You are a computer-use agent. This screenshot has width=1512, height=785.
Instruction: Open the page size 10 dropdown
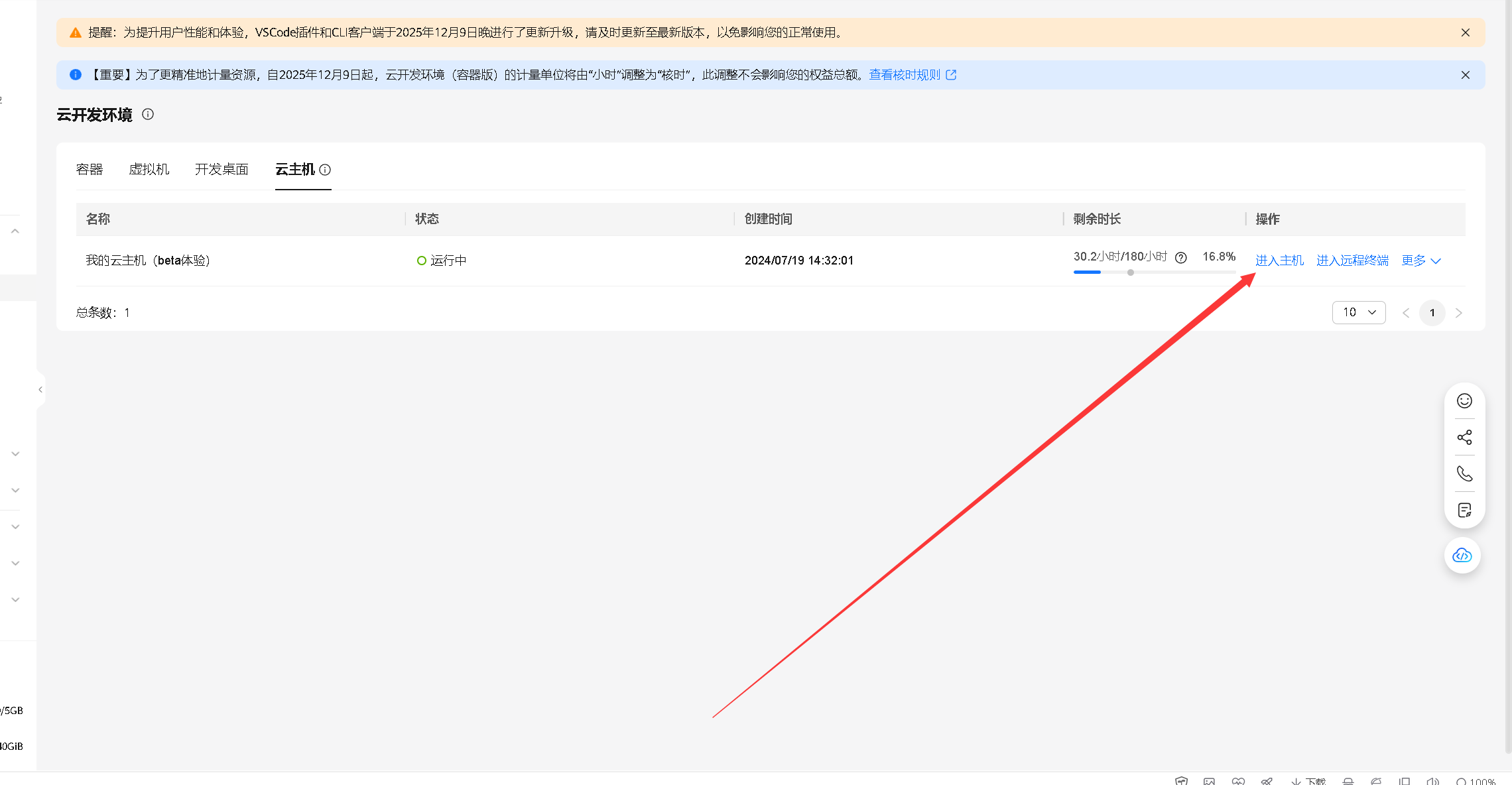coord(1359,312)
